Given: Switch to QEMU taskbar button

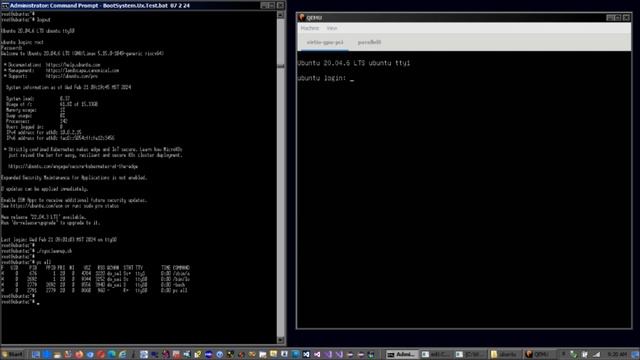Looking at the screenshot, I should coord(538,354).
